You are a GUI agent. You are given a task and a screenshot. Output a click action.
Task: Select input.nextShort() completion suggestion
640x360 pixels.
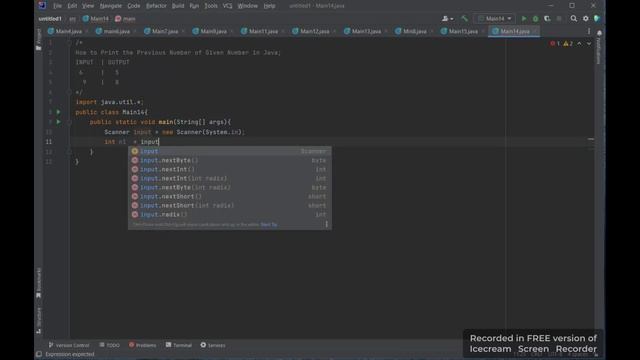tap(230, 196)
